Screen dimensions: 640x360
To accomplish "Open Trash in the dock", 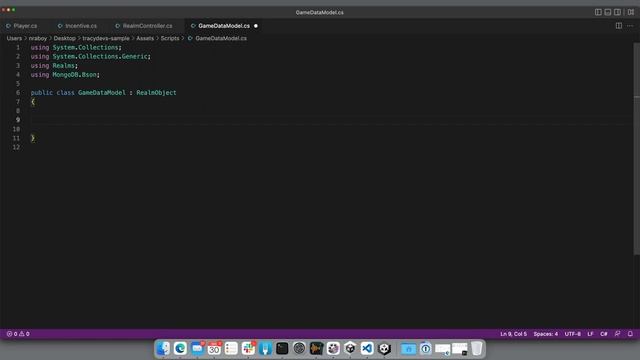I will [476, 349].
